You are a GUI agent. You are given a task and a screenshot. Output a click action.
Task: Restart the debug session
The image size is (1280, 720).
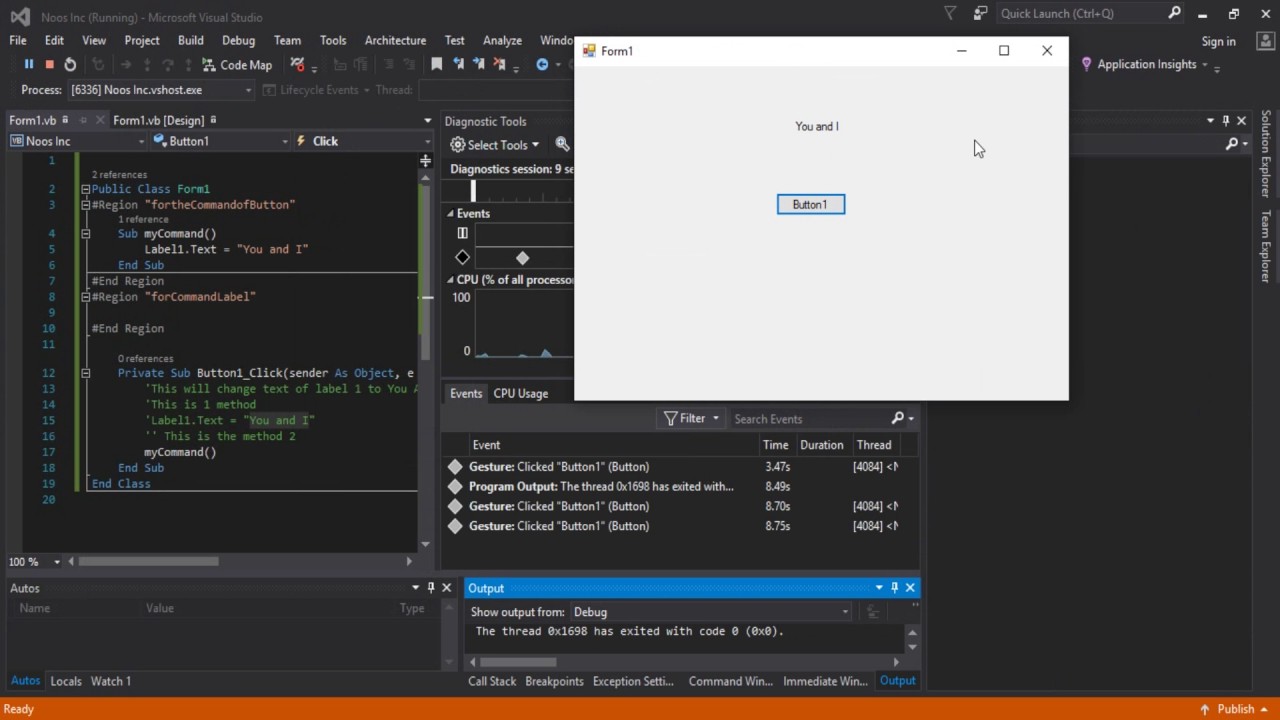tap(70, 64)
